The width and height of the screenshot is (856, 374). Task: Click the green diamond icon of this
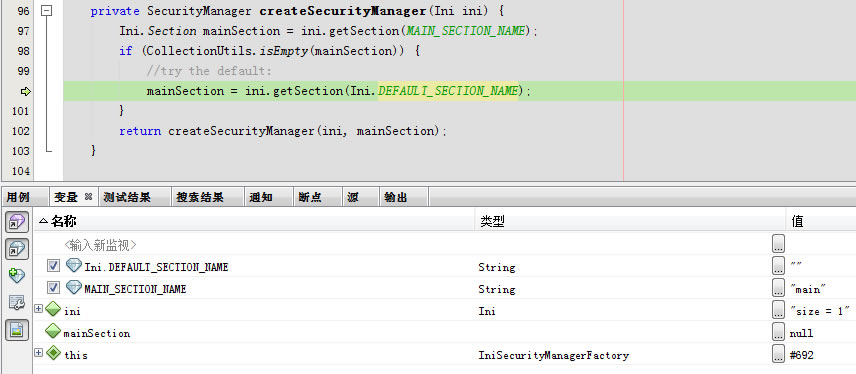53,354
